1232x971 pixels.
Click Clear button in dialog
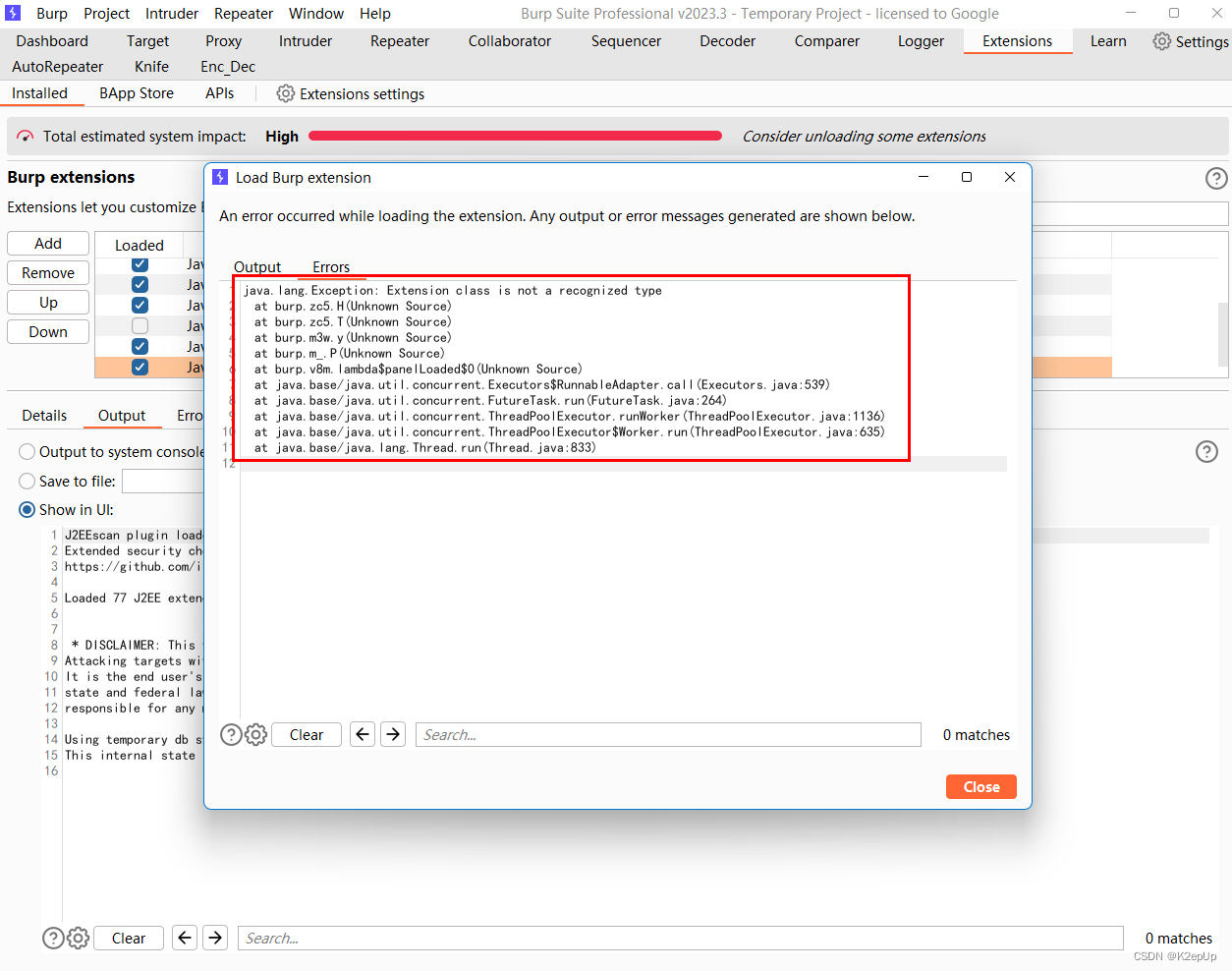[307, 735]
